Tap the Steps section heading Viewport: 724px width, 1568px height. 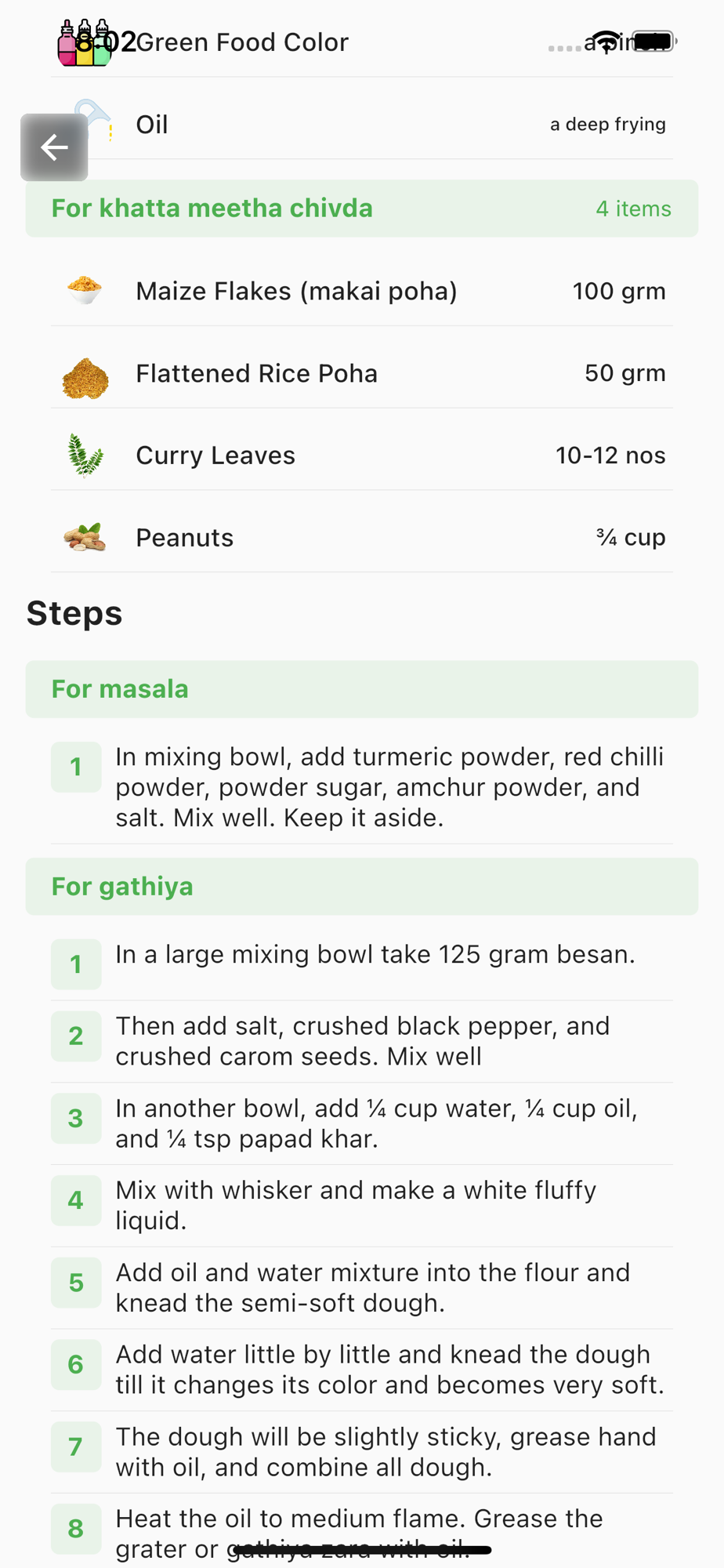(x=74, y=613)
